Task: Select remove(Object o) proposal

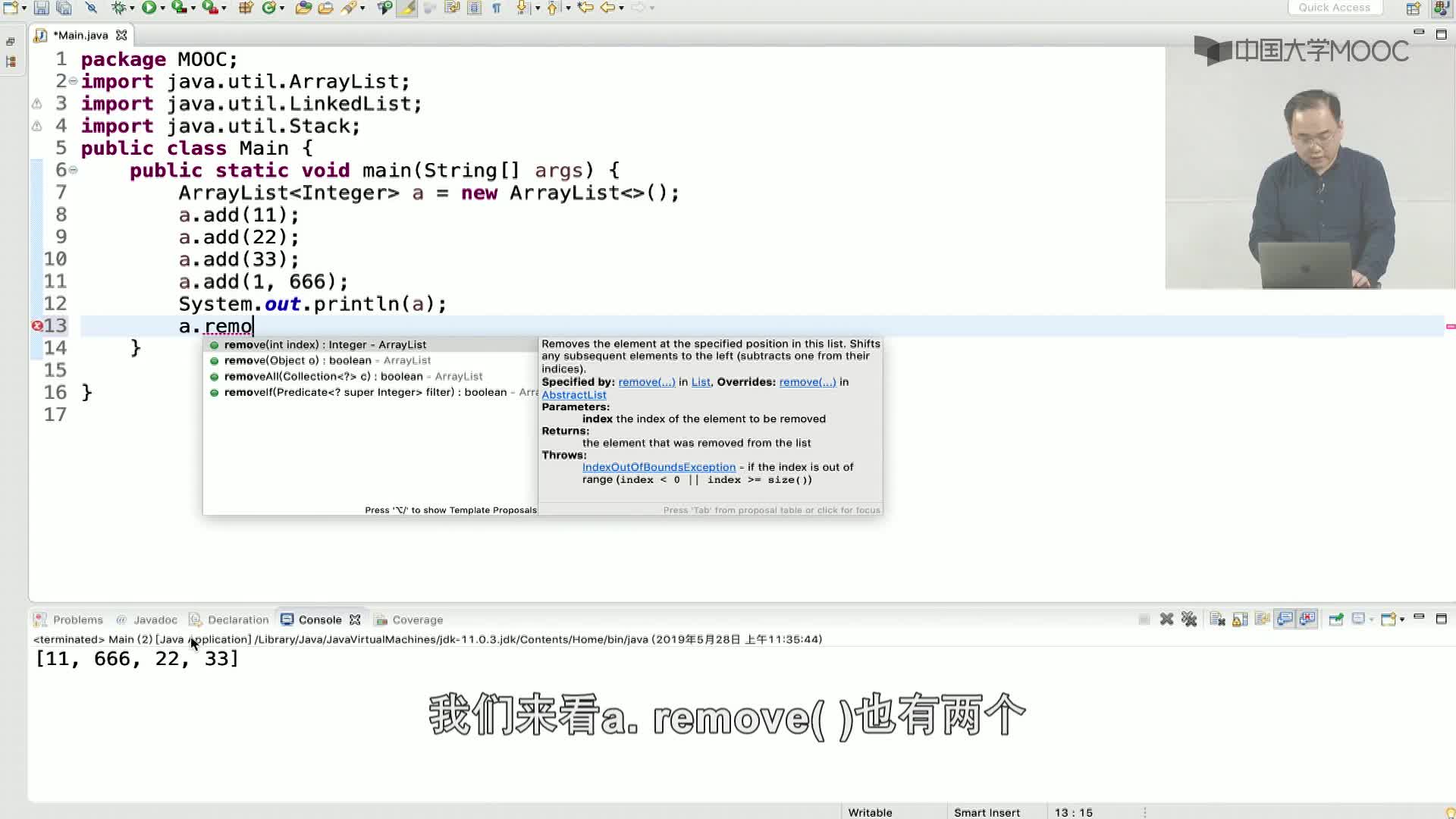Action: pos(370,360)
